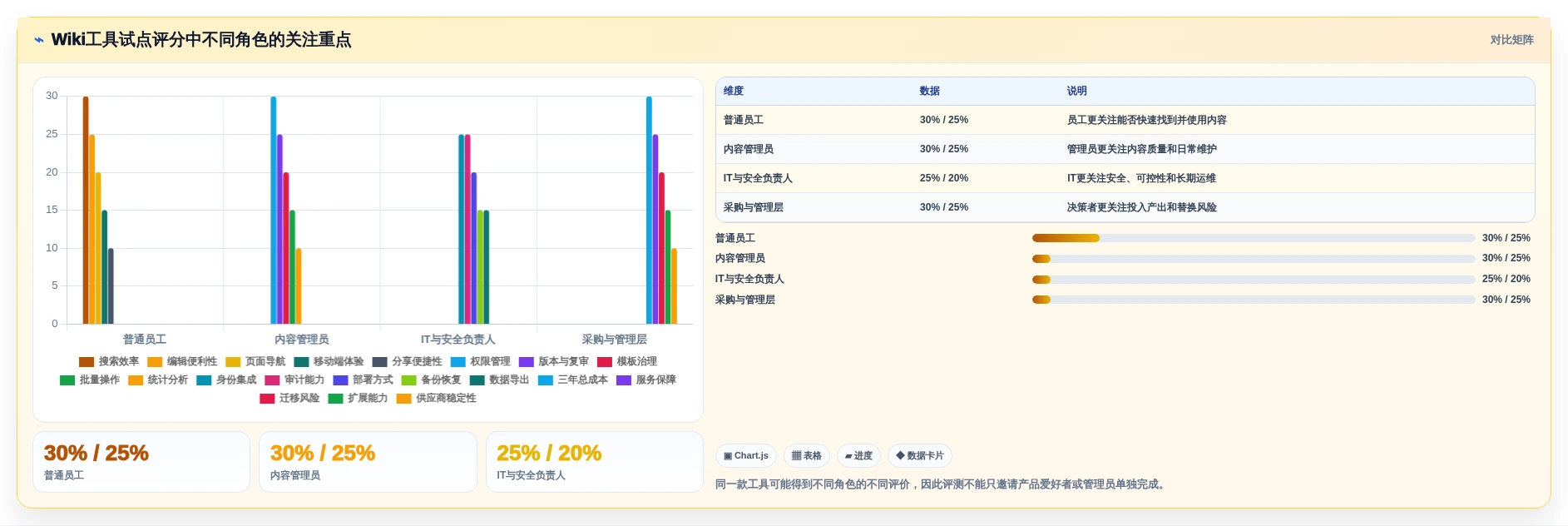Click the Chart.js chip
This screenshot has width=1568, height=526.
[x=745, y=456]
